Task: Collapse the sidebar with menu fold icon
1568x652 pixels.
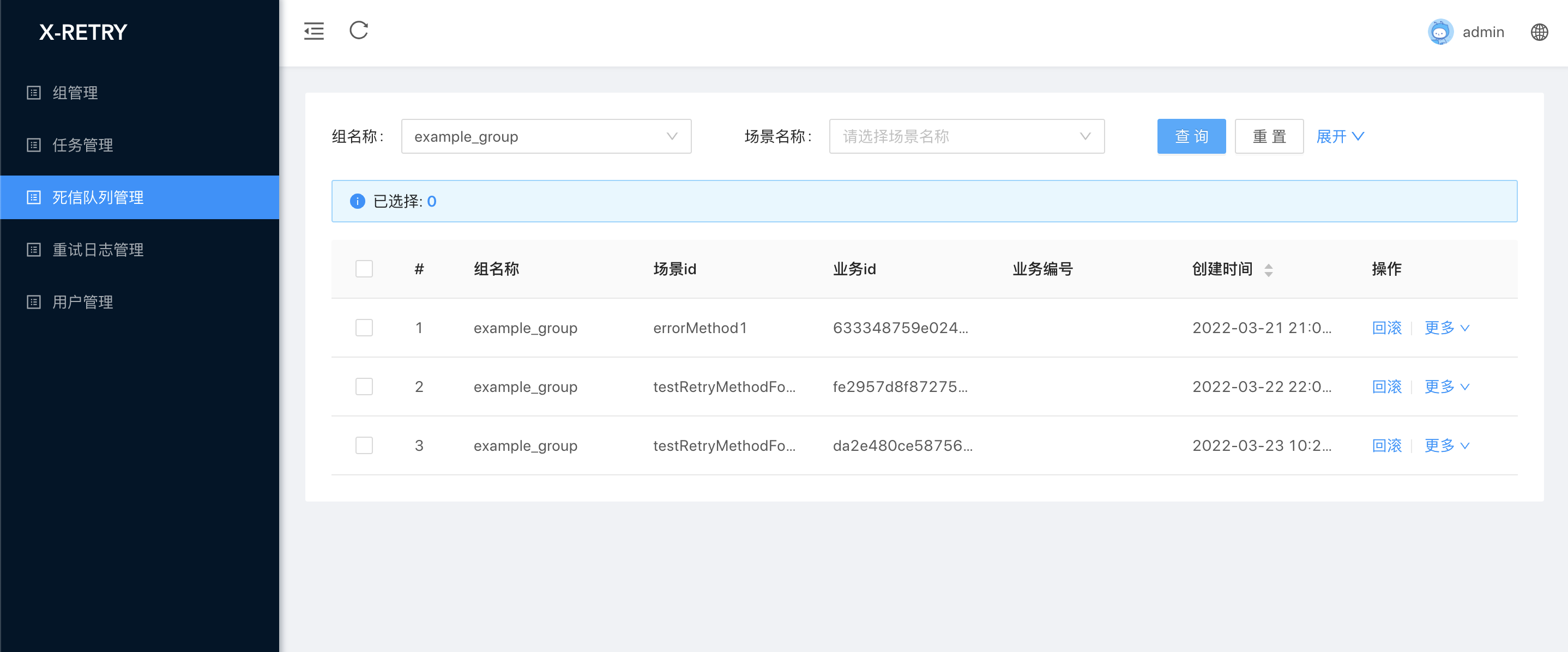Action: (x=314, y=31)
